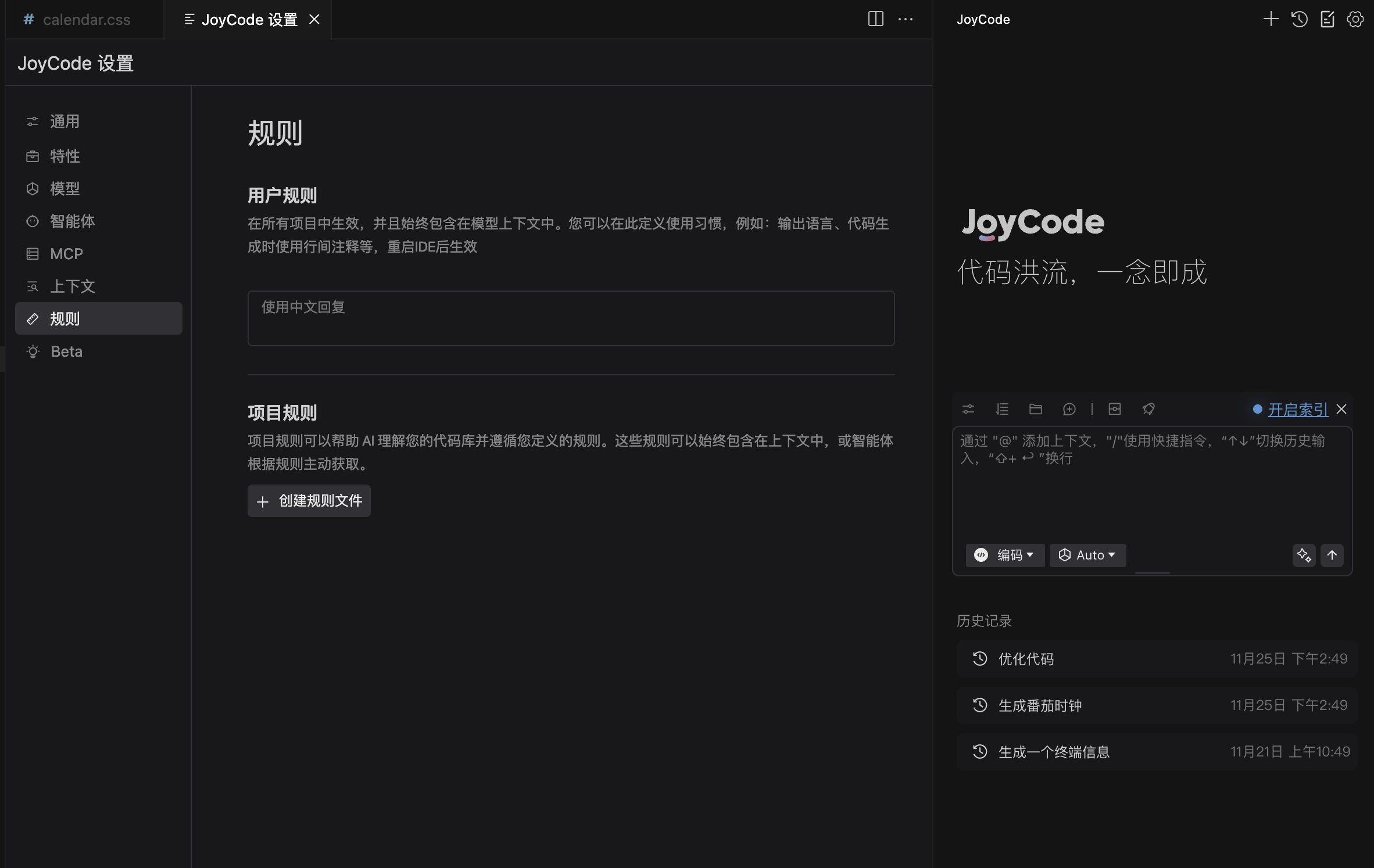The image size is (1374, 868).
Task: Start a new conversation with the plus icon
Action: click(1271, 19)
